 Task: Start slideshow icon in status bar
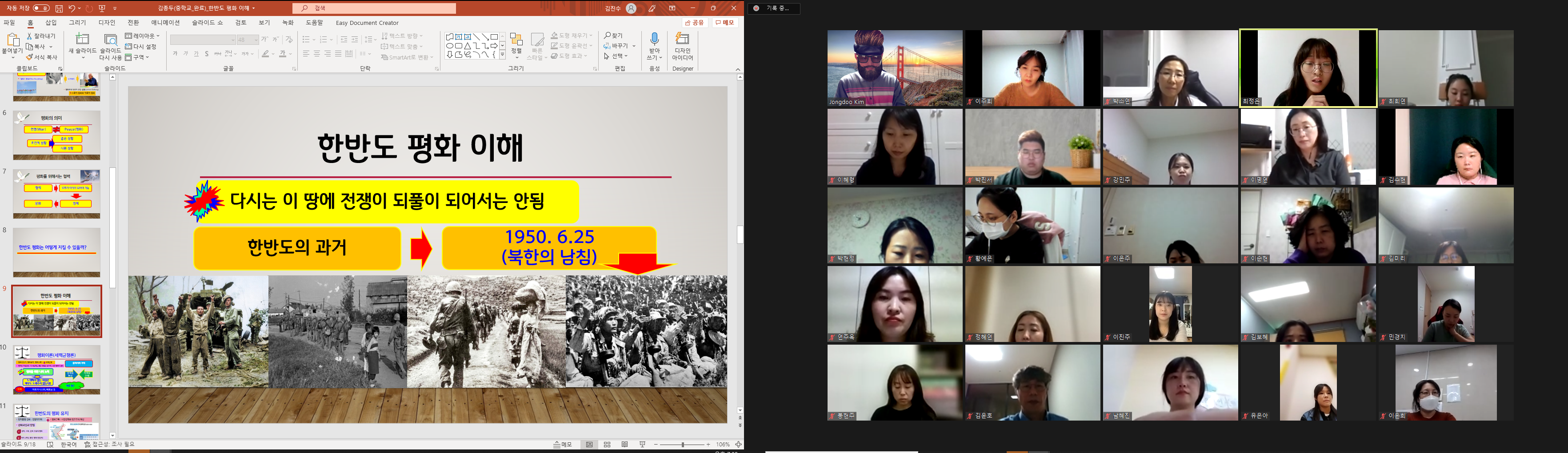click(642, 445)
